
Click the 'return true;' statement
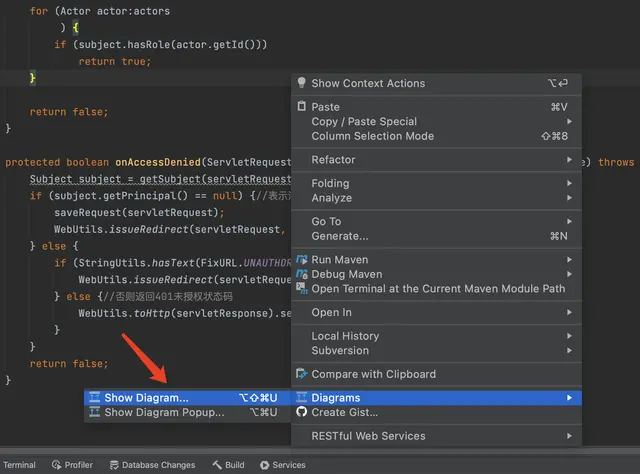point(115,61)
